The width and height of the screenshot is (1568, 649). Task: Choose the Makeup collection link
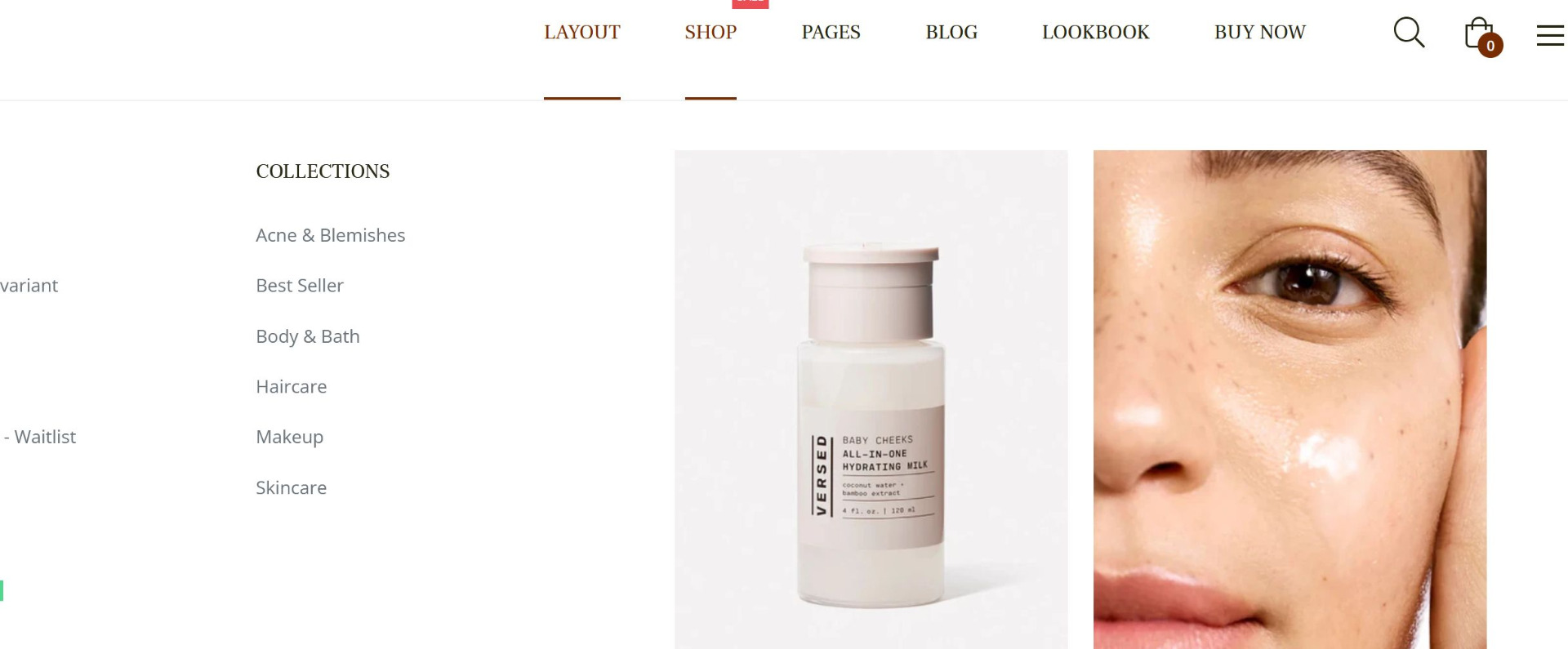click(289, 437)
